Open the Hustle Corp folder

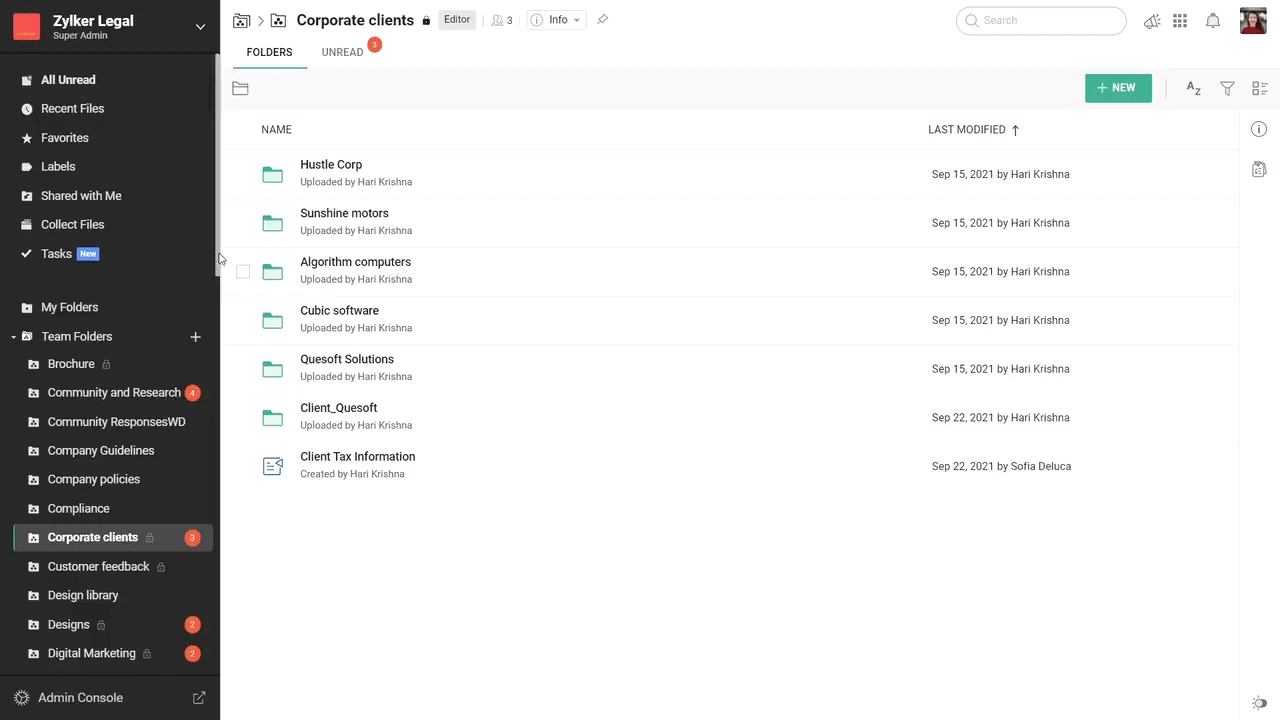pos(331,165)
